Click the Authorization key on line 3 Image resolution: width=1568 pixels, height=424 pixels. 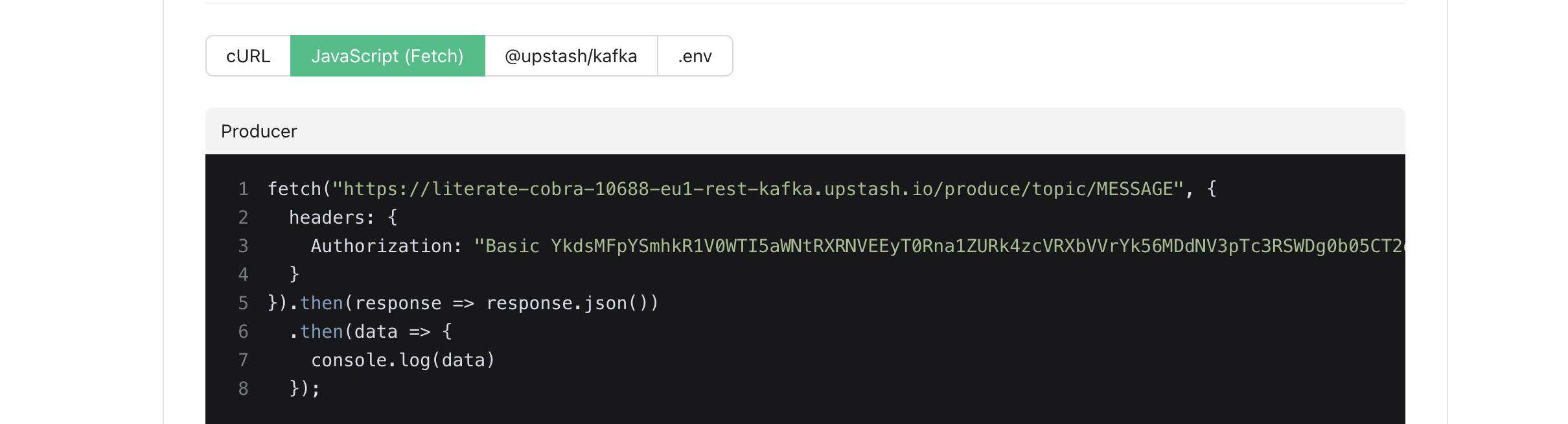point(384,245)
